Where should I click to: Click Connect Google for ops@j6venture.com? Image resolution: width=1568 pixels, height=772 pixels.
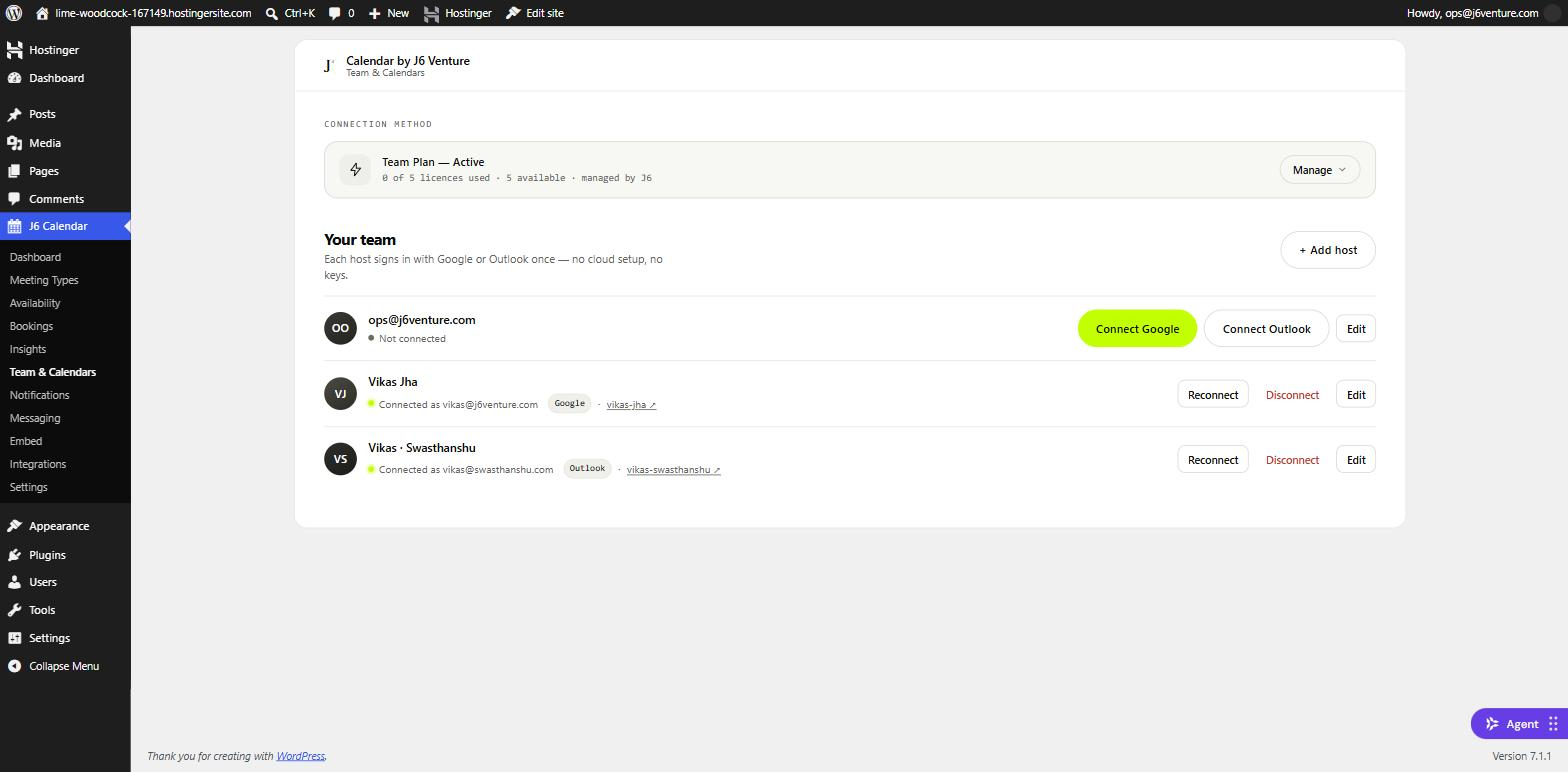pyautogui.click(x=1137, y=329)
